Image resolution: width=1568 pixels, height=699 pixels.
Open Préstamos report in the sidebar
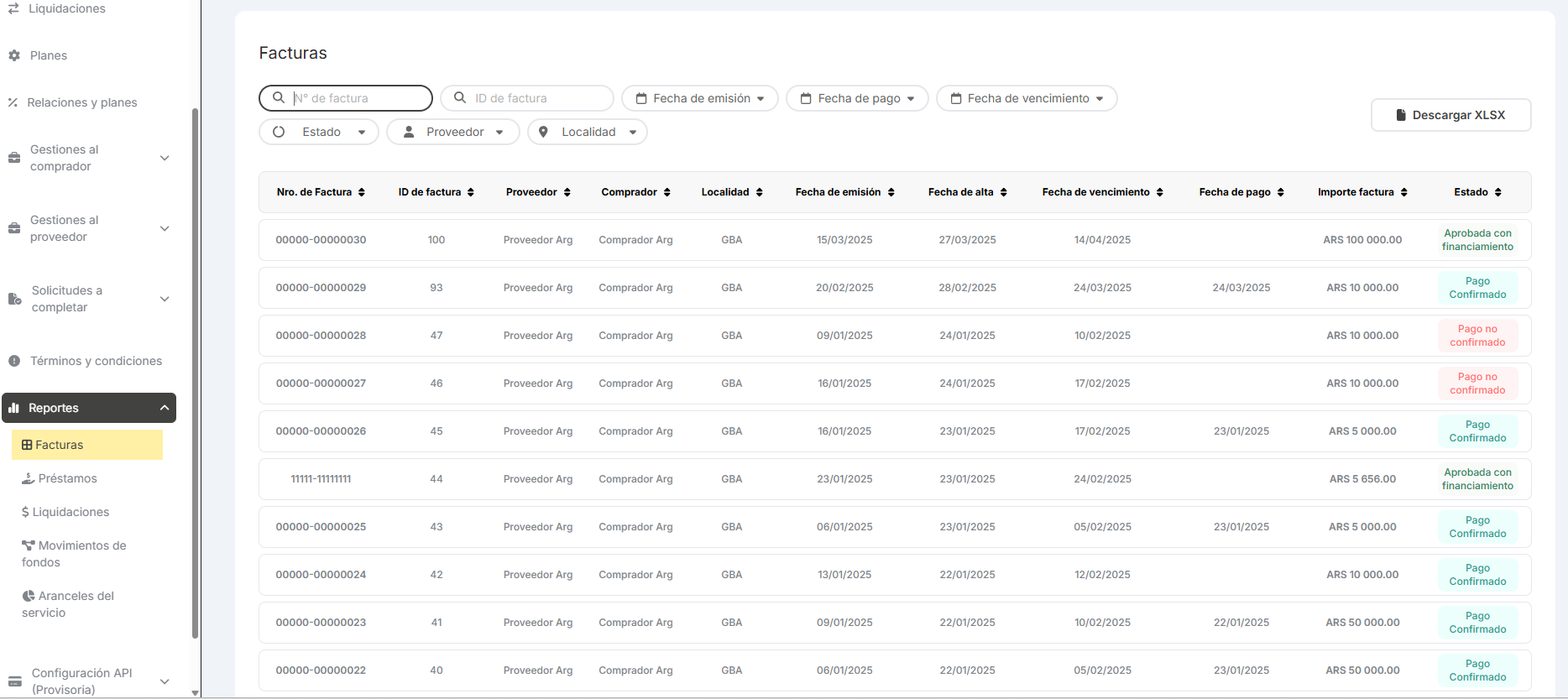67,478
